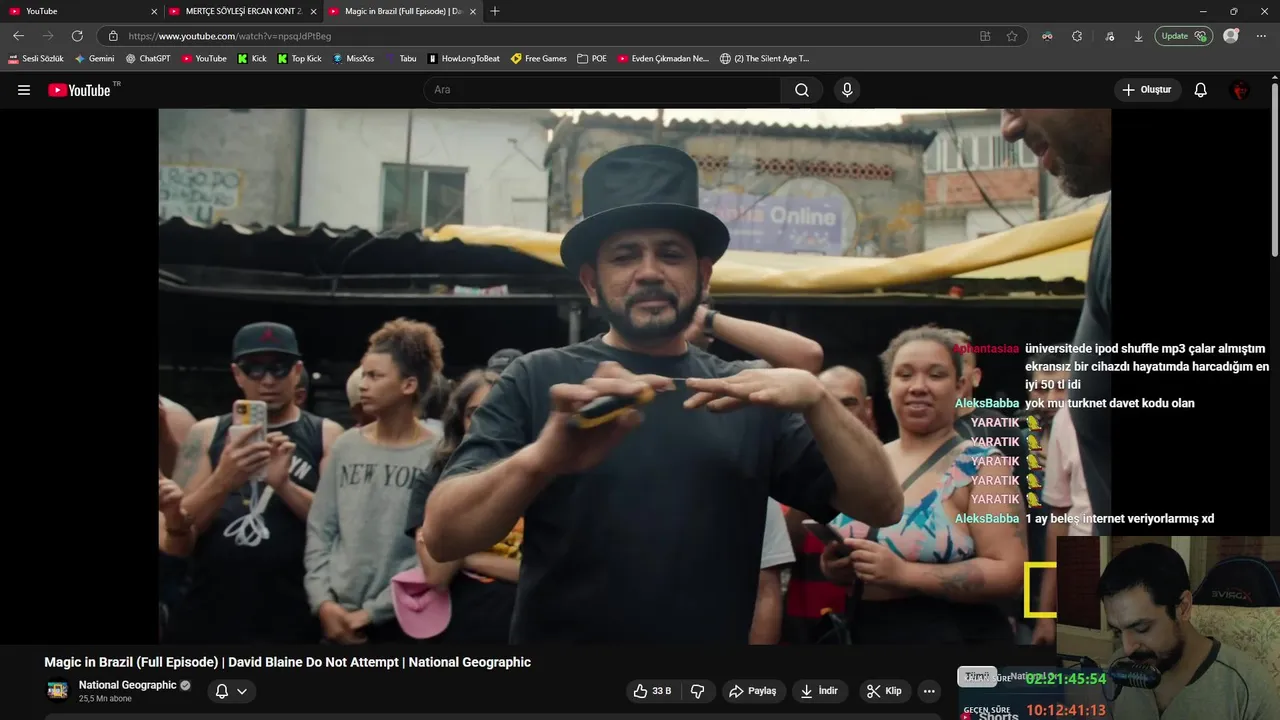Close the Magic in Brazil tab
Screen dimensions: 1280x720
click(474, 11)
